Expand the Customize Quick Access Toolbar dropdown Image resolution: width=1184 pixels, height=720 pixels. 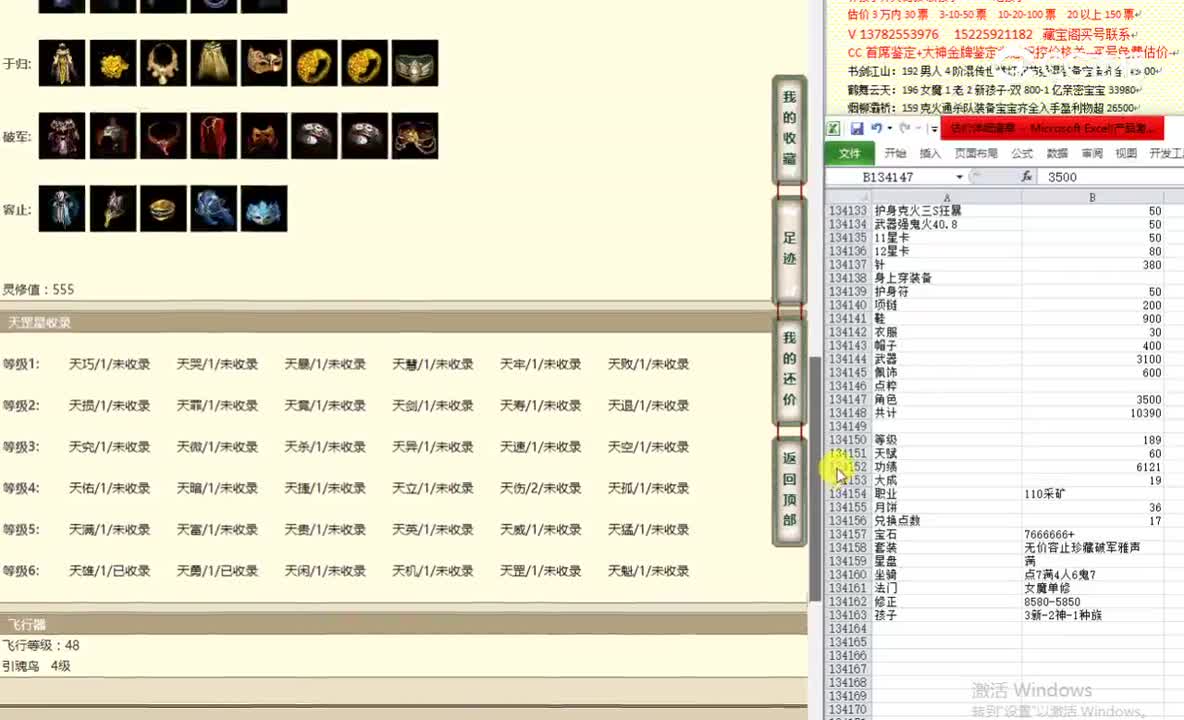click(x=934, y=129)
